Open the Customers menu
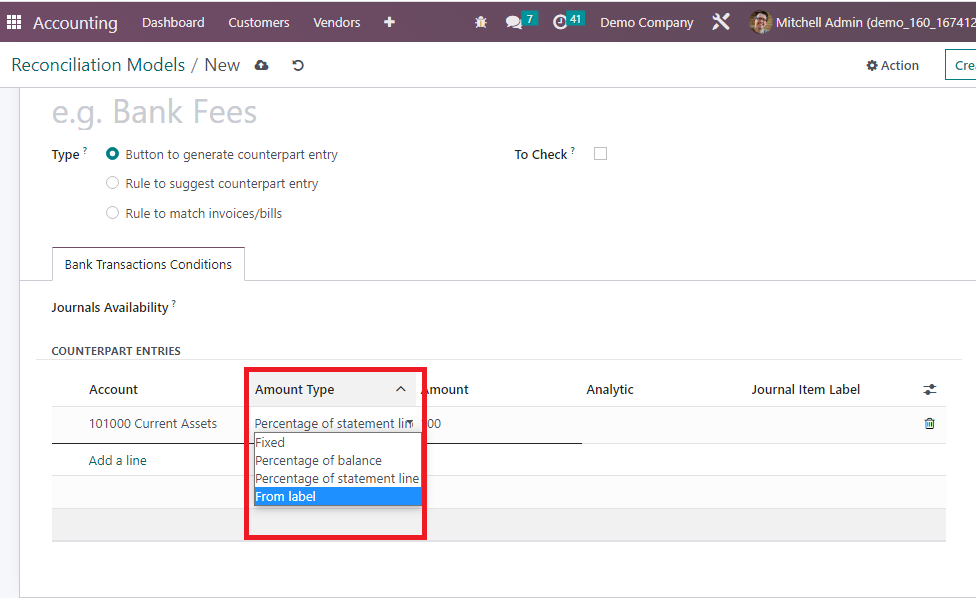Image resolution: width=976 pixels, height=598 pixels. pyautogui.click(x=258, y=22)
